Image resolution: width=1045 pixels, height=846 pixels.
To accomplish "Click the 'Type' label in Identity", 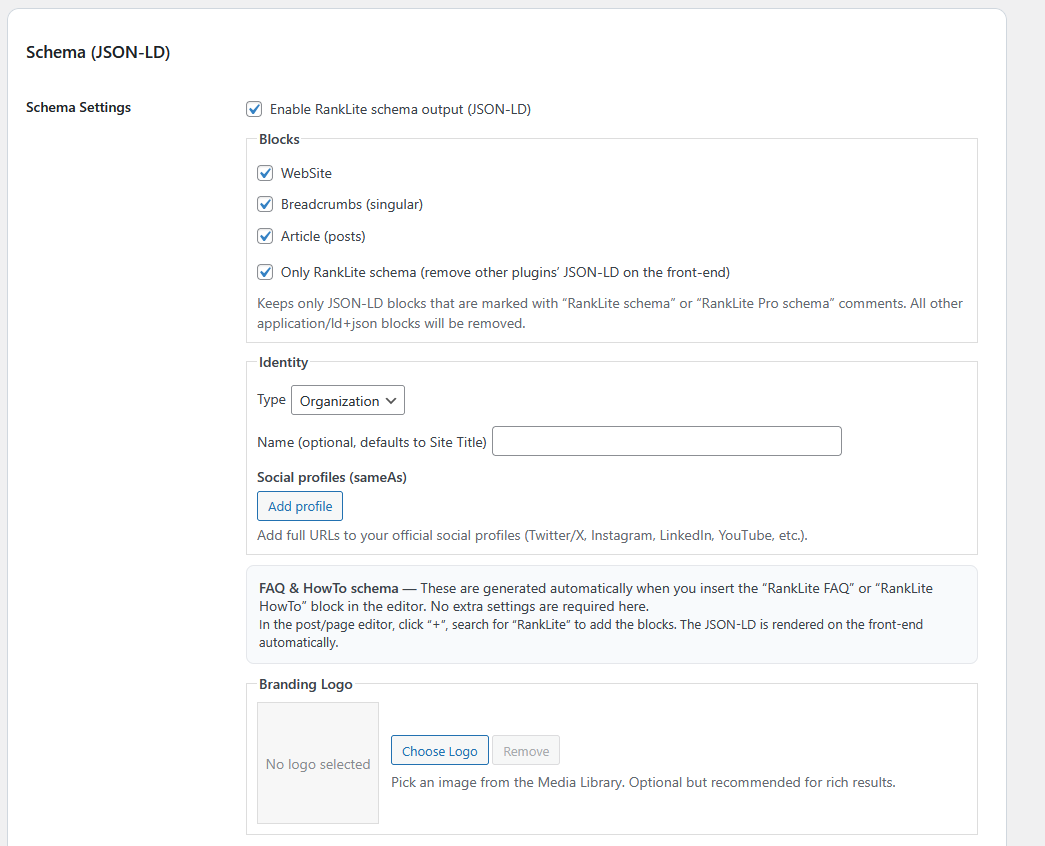I will coord(271,399).
